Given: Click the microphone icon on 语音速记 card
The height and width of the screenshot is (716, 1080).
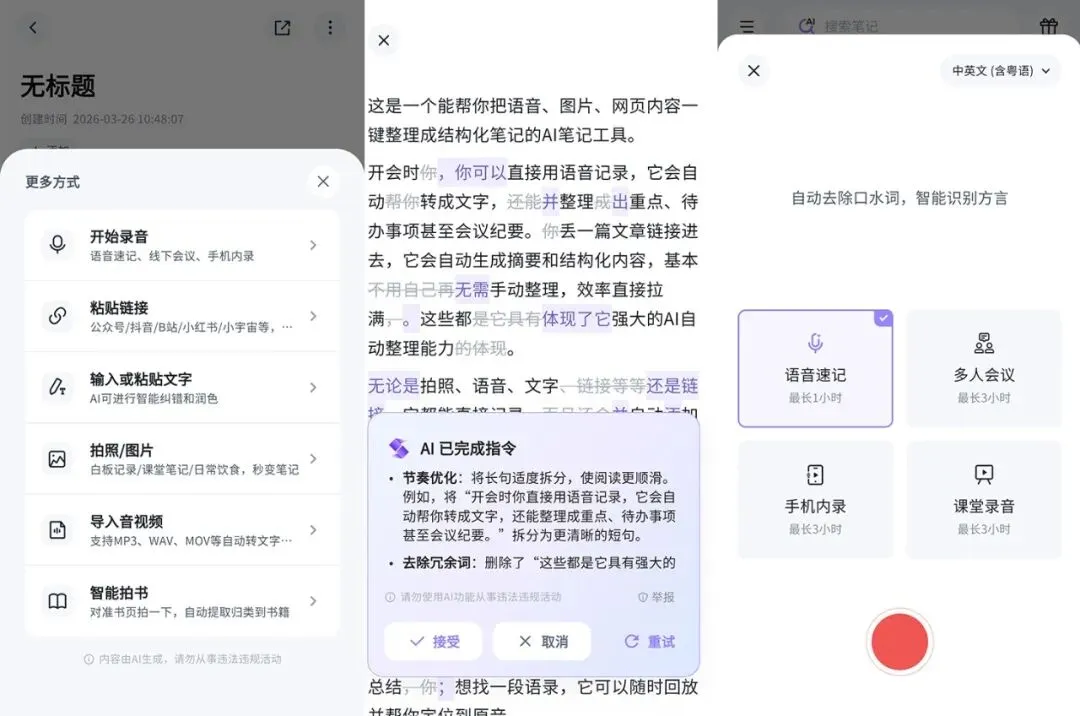Looking at the screenshot, I should pos(816,343).
